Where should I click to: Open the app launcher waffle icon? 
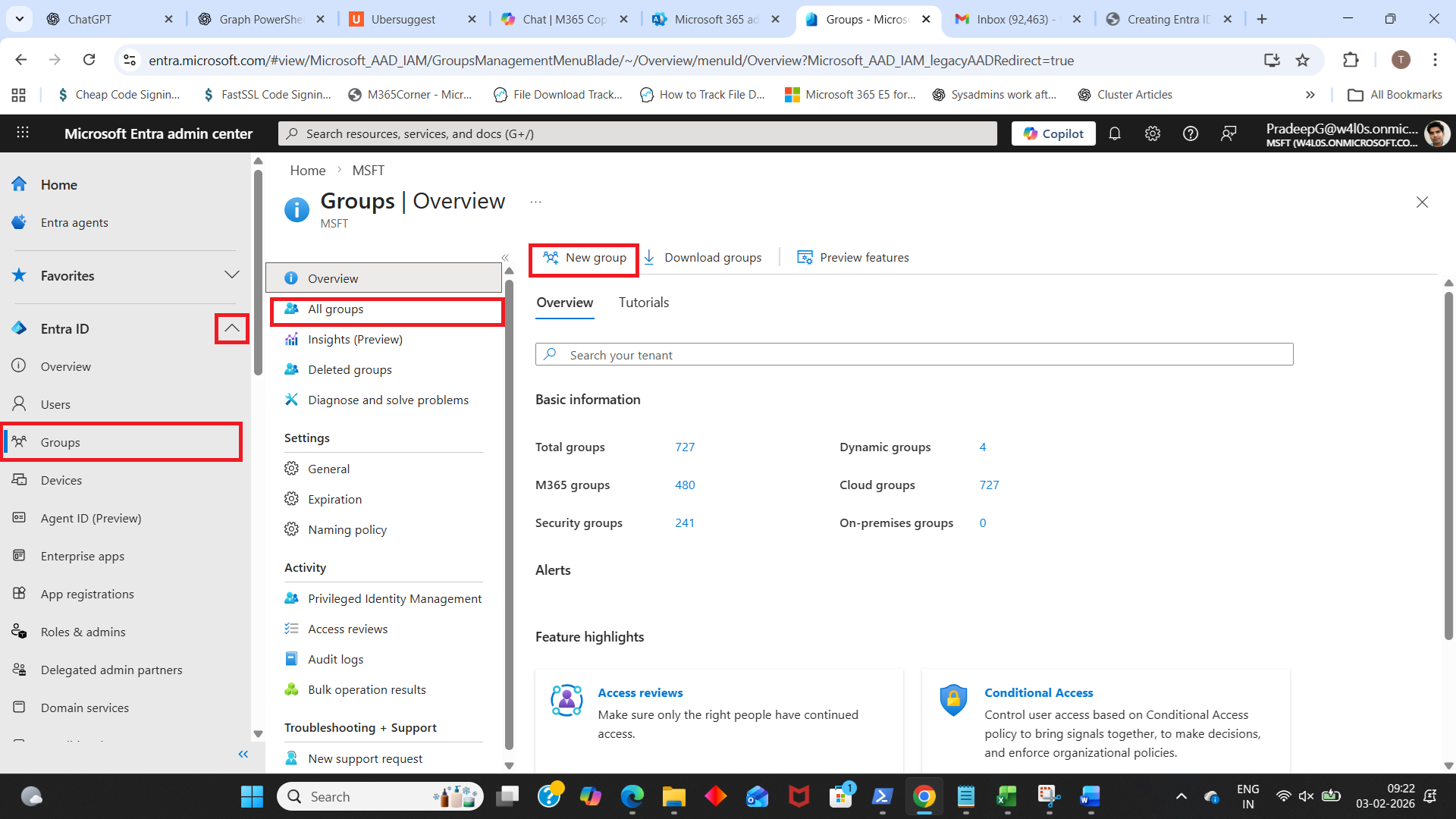(x=23, y=133)
